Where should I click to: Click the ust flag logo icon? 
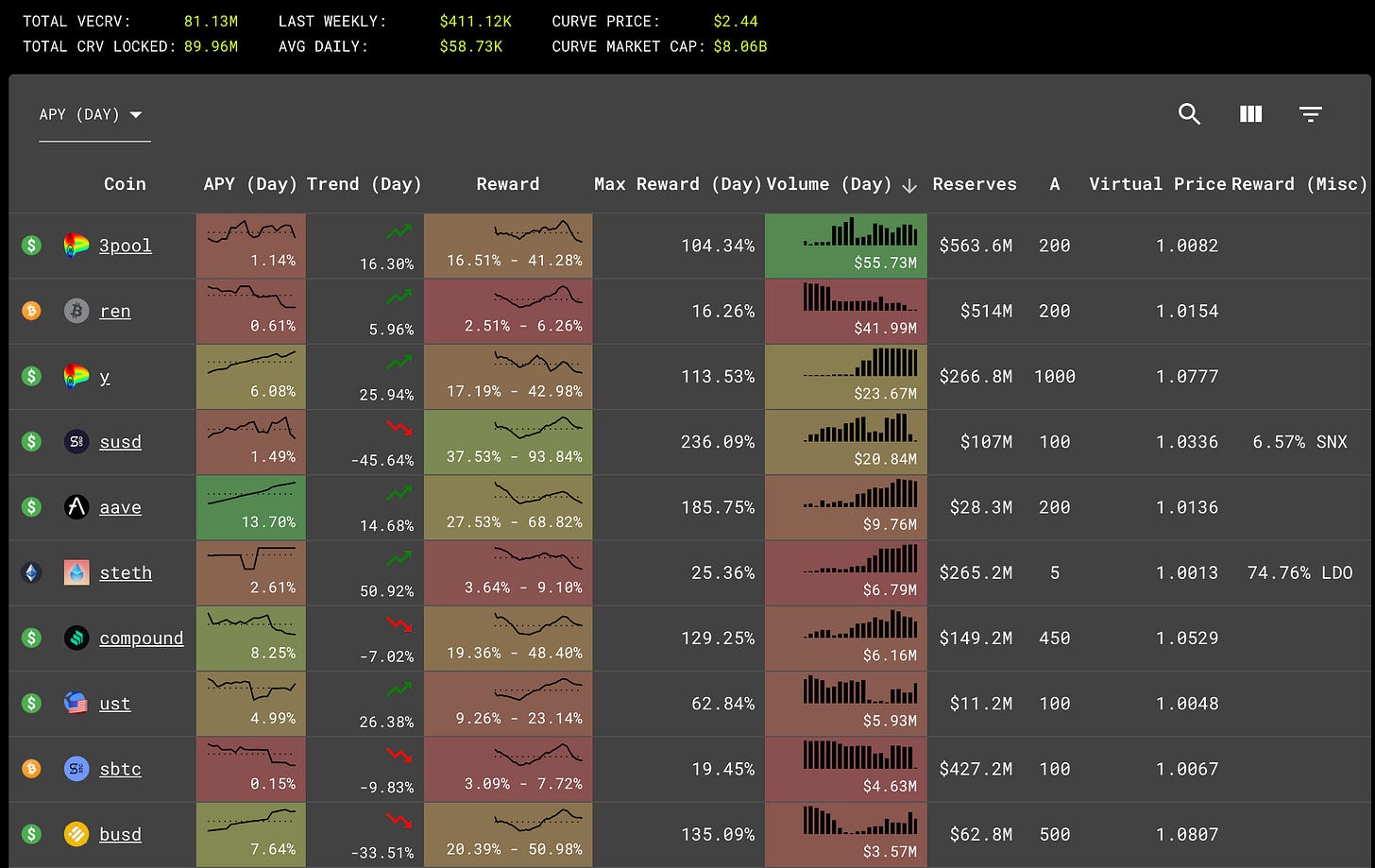coord(76,703)
